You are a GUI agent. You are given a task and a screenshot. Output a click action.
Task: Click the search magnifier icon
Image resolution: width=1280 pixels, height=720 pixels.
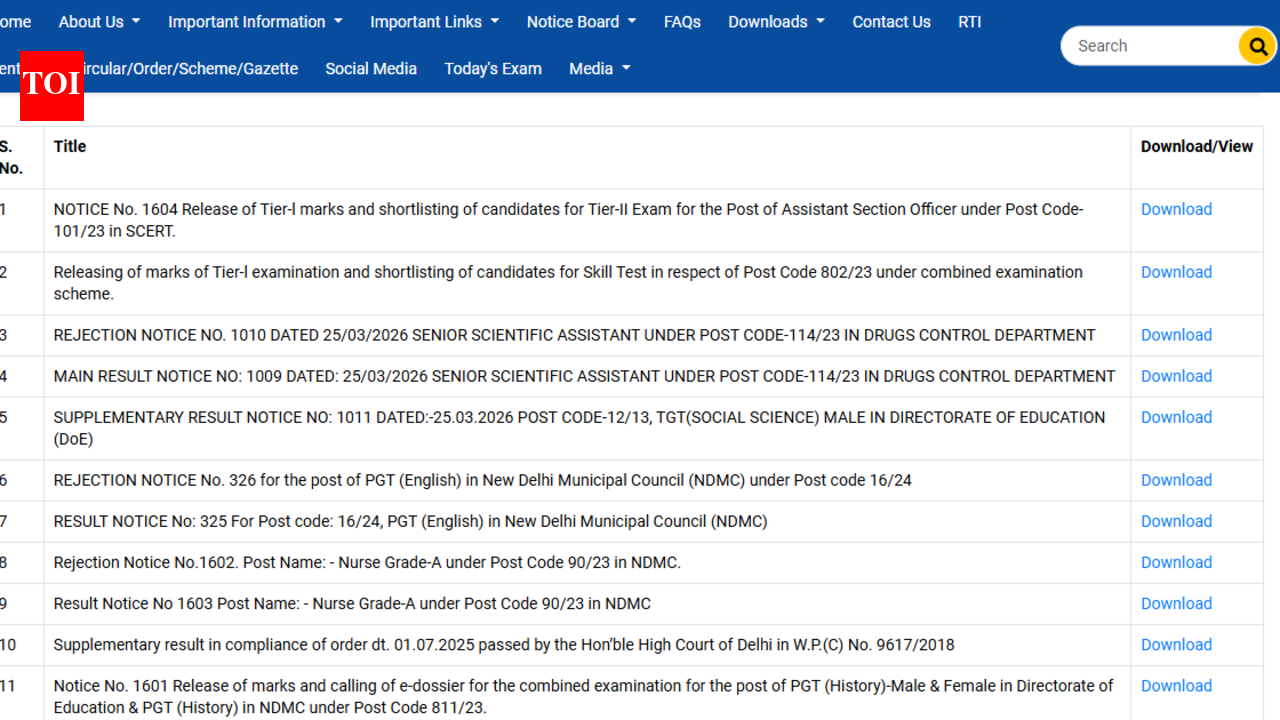(x=1256, y=45)
